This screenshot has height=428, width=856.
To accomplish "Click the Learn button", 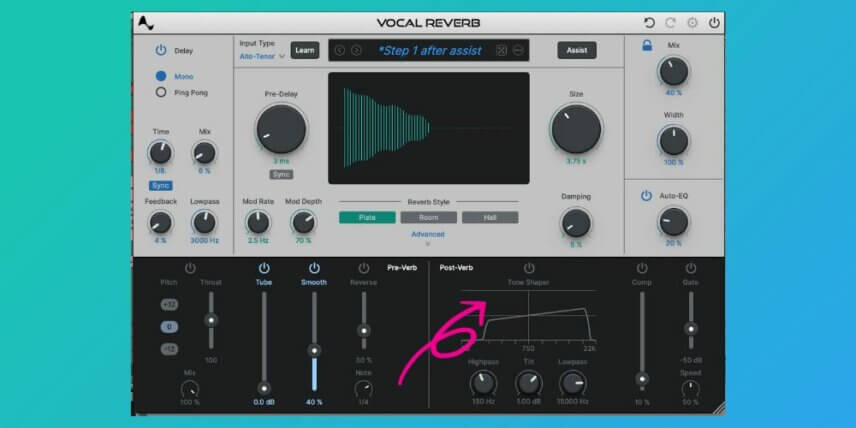I will pos(305,50).
